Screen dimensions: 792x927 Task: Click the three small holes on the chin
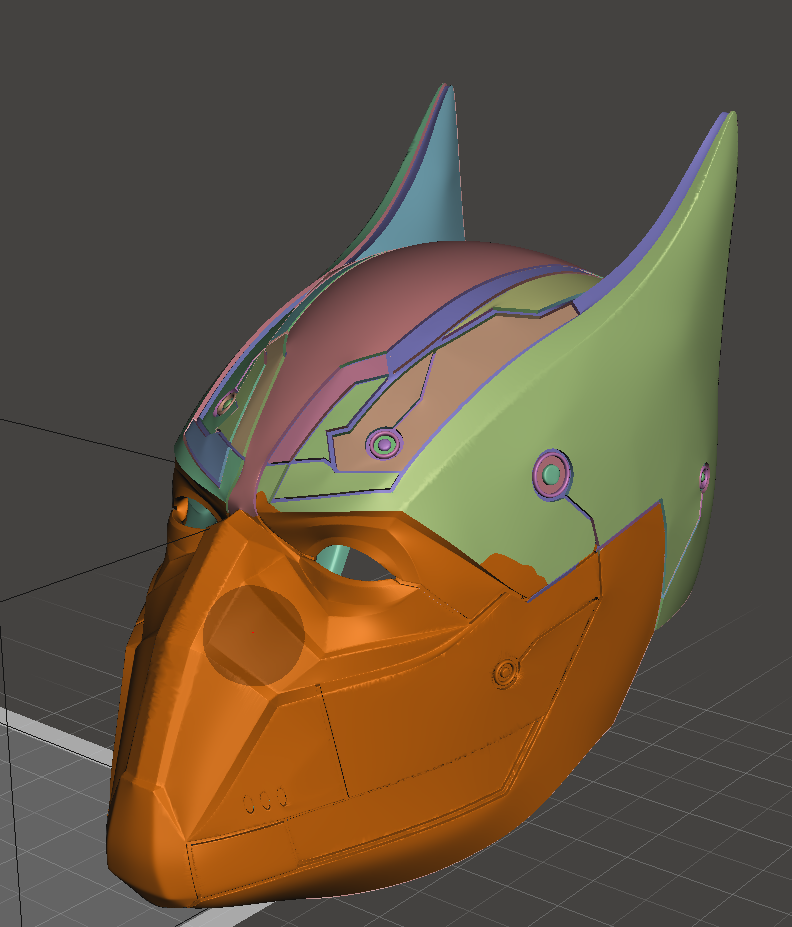[266, 797]
